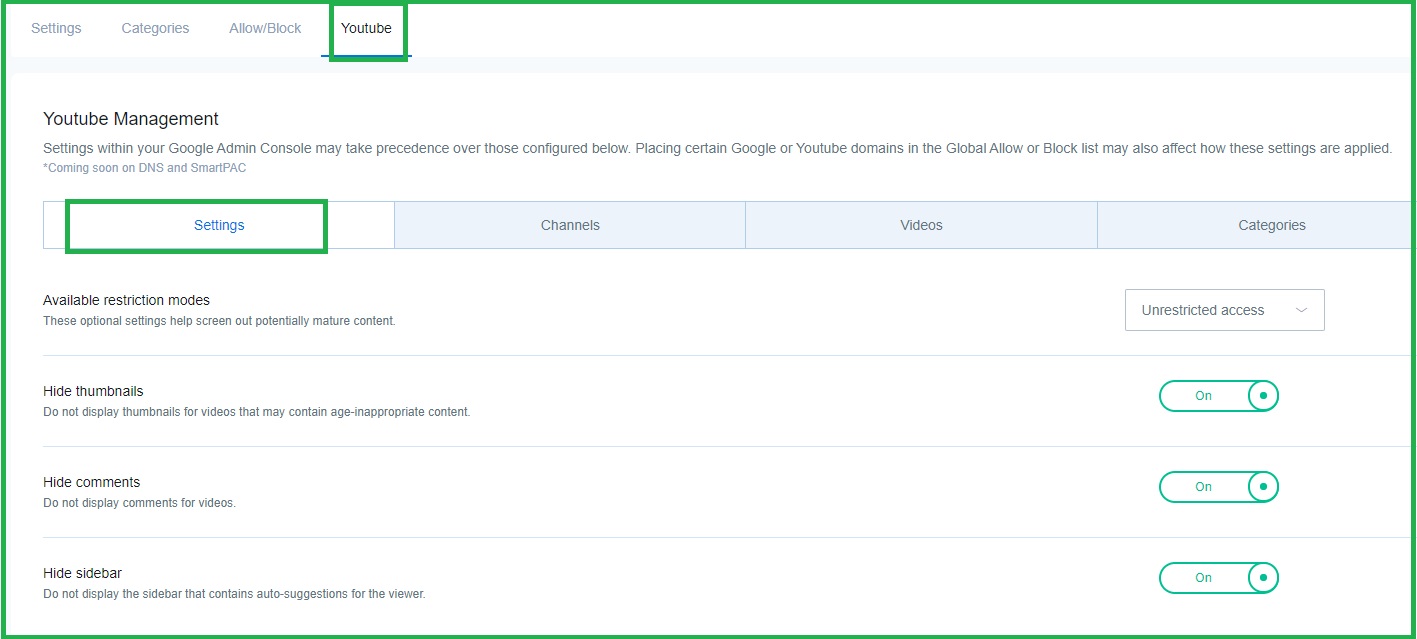Viewport: 1417px width, 639px height.
Task: Click the Hide sidebar label
Action: tap(83, 573)
